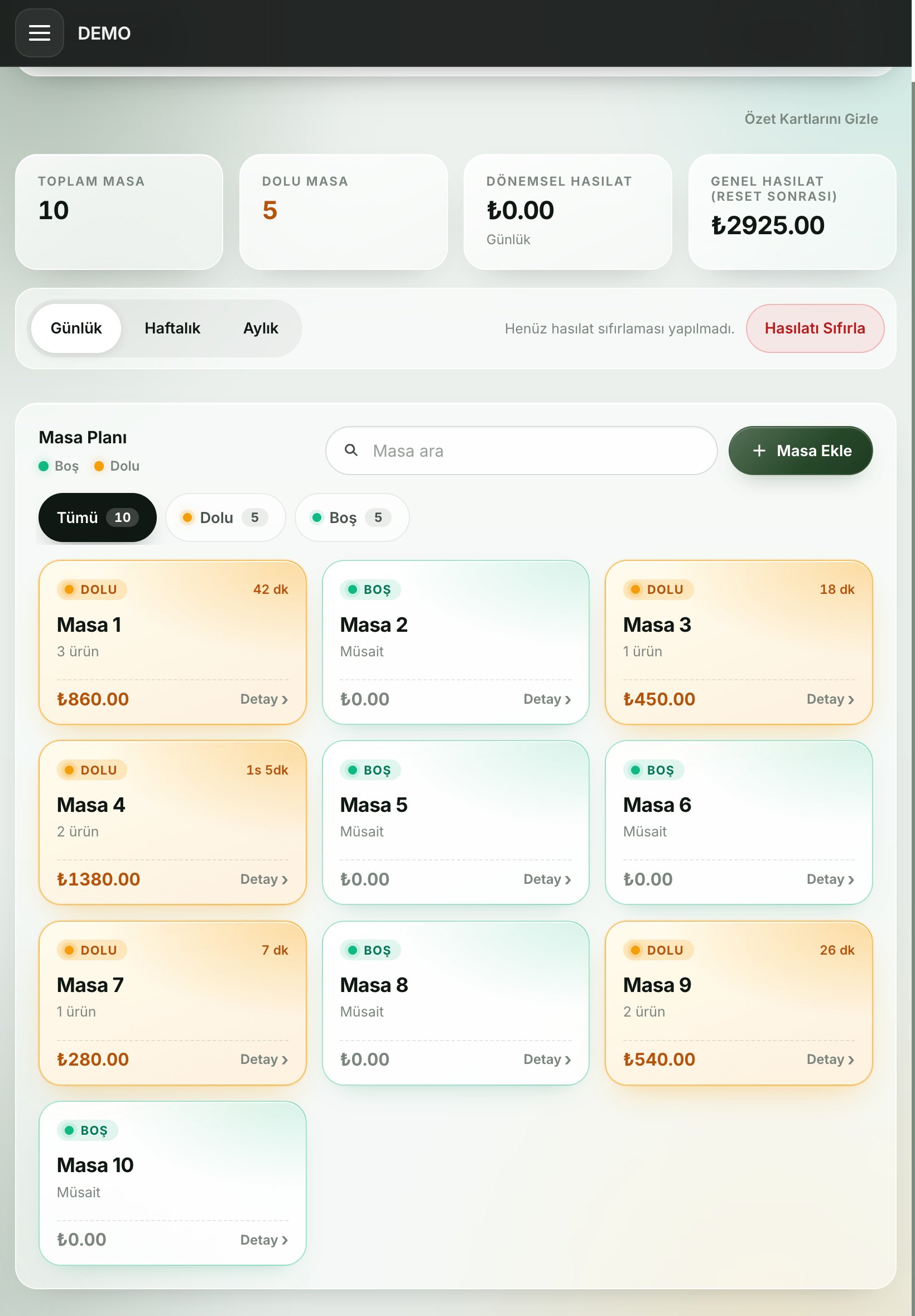Open the hamburger menu
Screen dimensions: 915x1316
40,33
